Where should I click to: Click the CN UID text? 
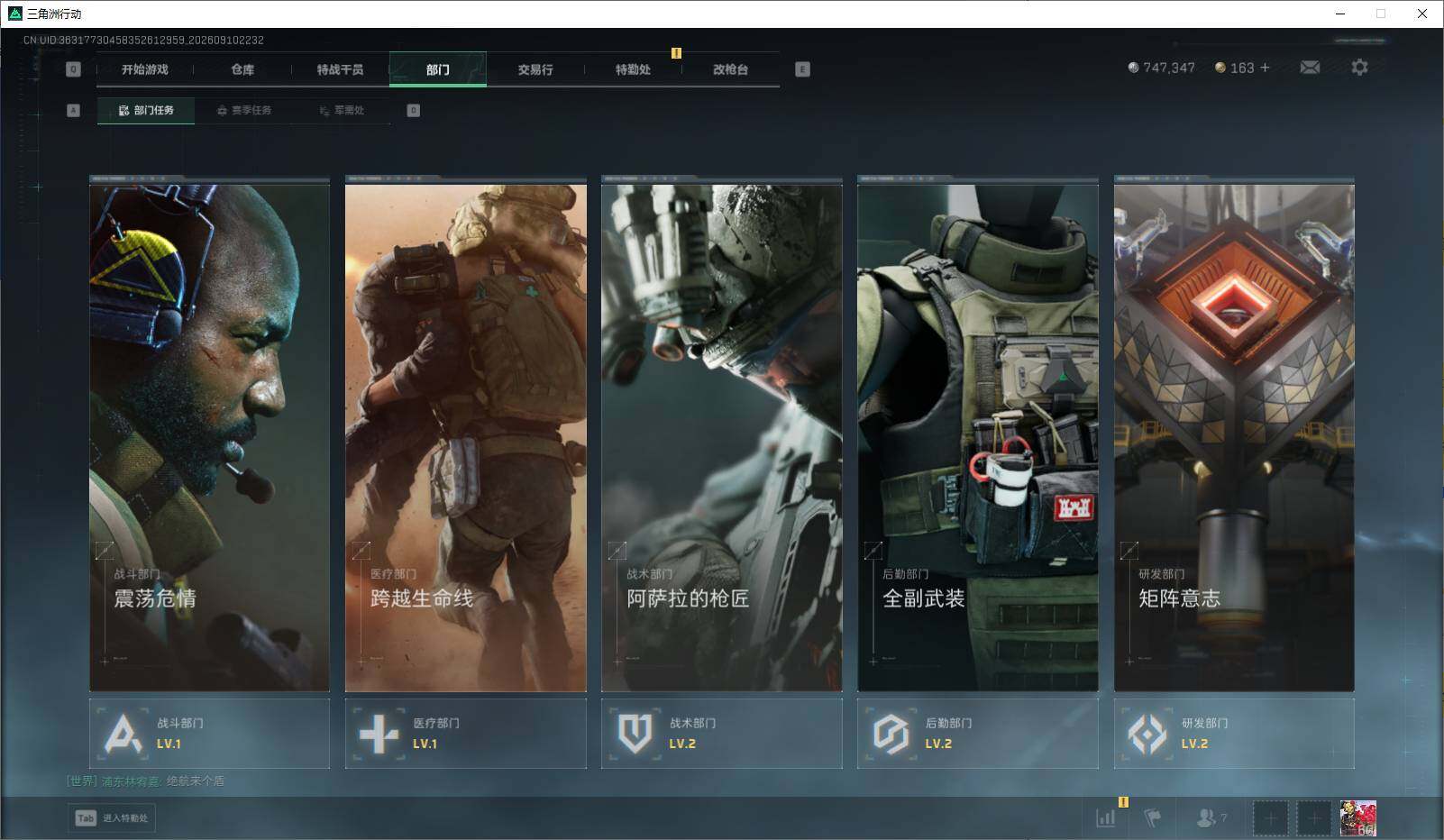[x=143, y=41]
